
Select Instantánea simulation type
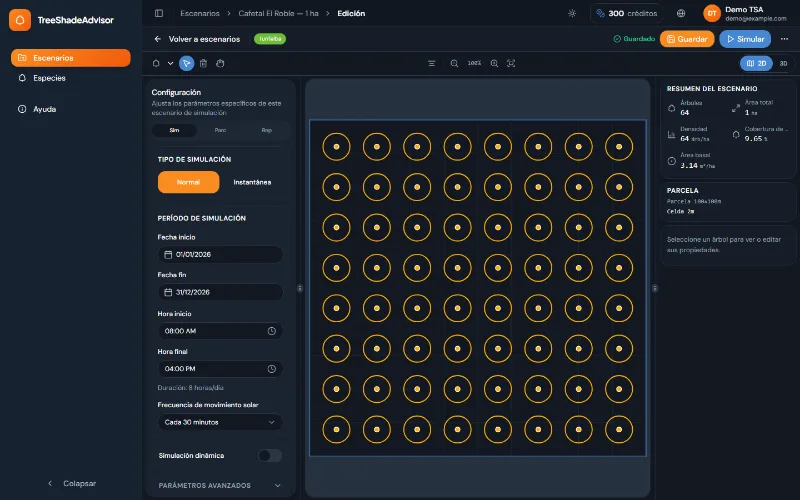tap(252, 182)
